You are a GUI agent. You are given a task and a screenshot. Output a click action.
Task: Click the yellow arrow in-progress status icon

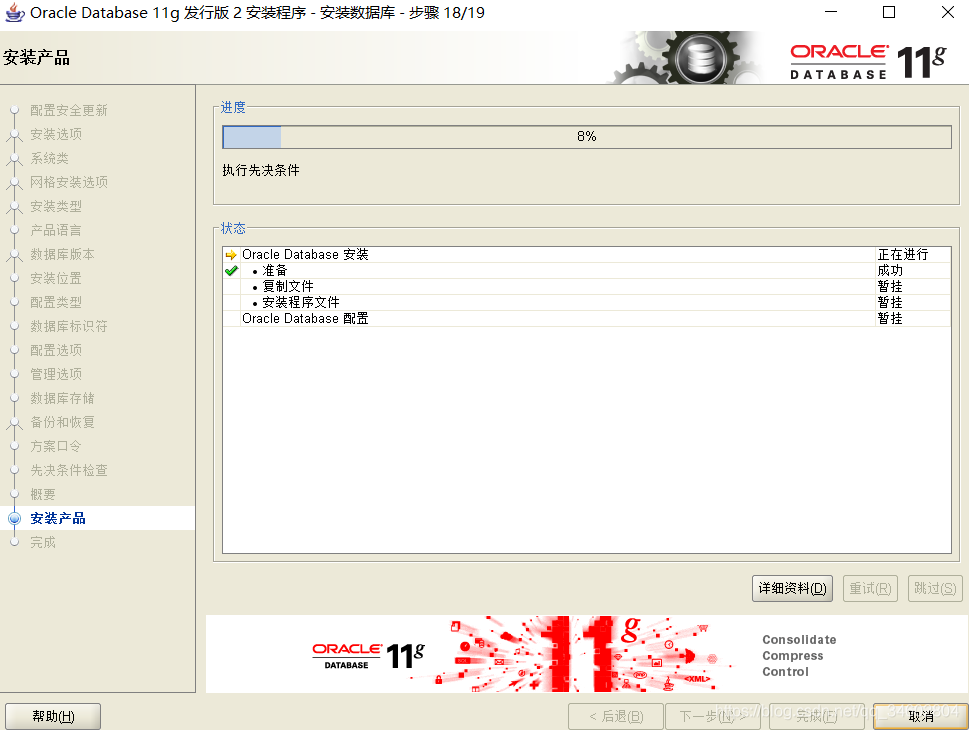[x=231, y=255]
